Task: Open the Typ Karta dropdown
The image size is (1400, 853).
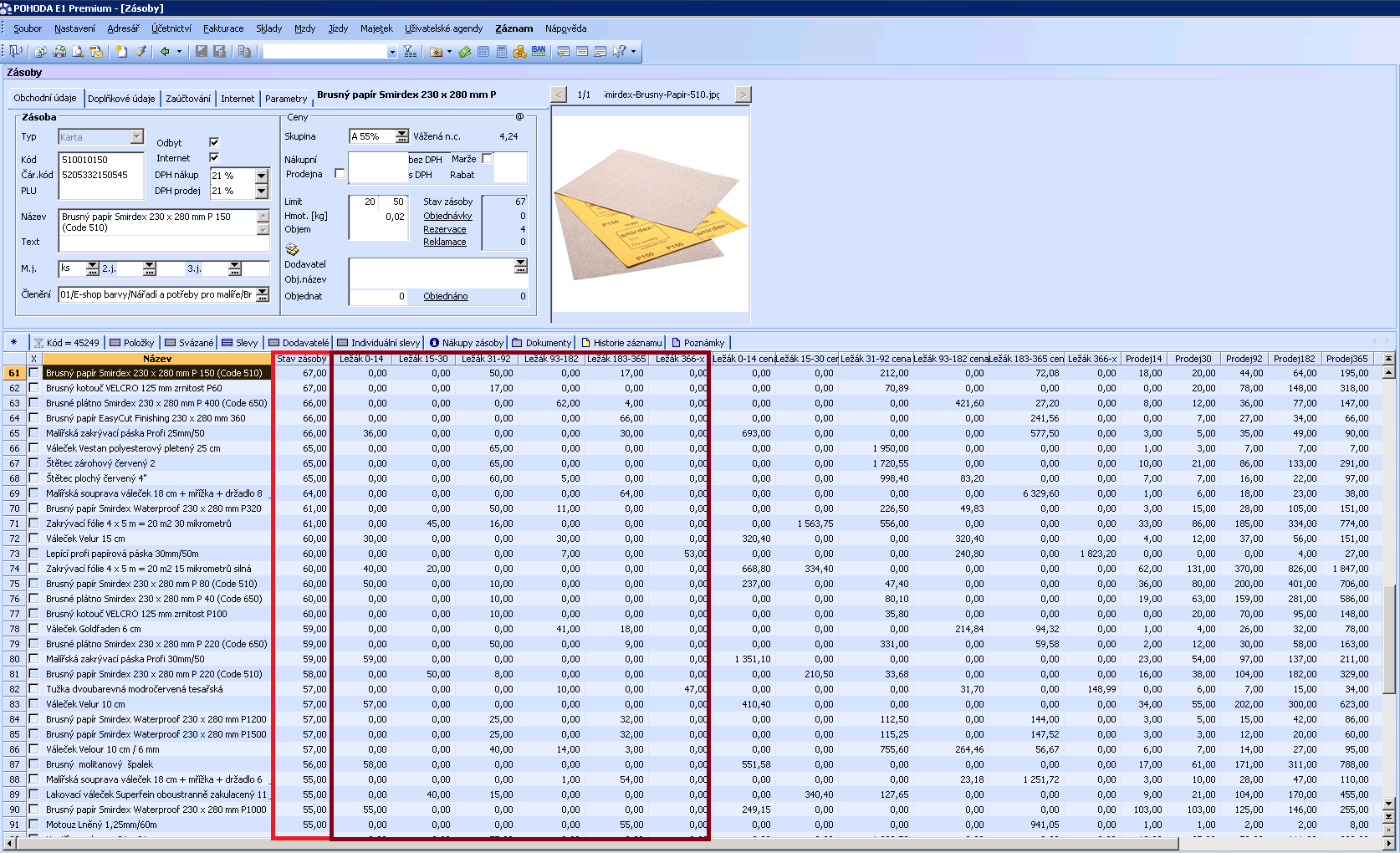Action: point(137,137)
